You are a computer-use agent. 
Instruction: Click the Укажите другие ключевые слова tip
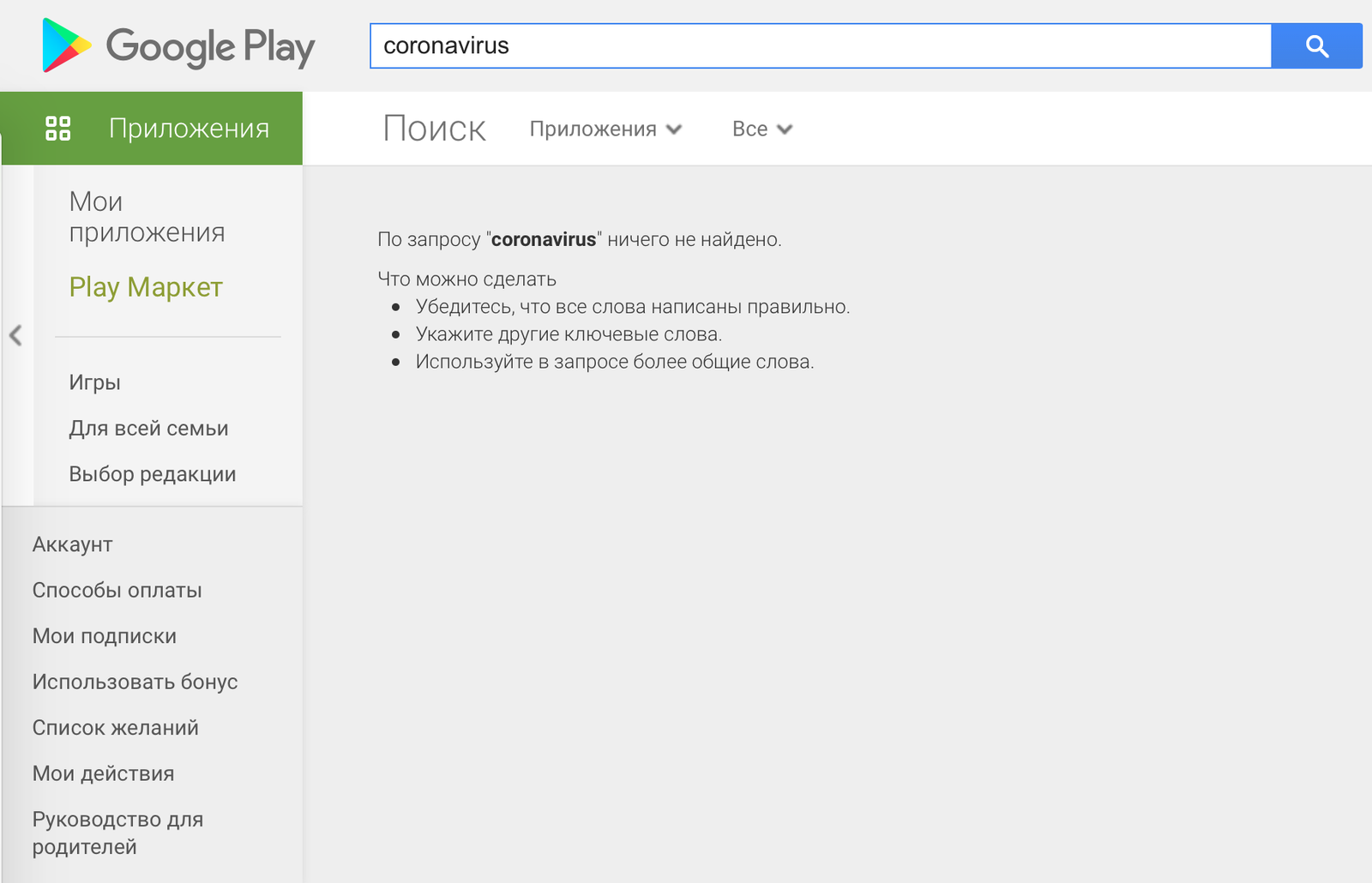tap(569, 334)
